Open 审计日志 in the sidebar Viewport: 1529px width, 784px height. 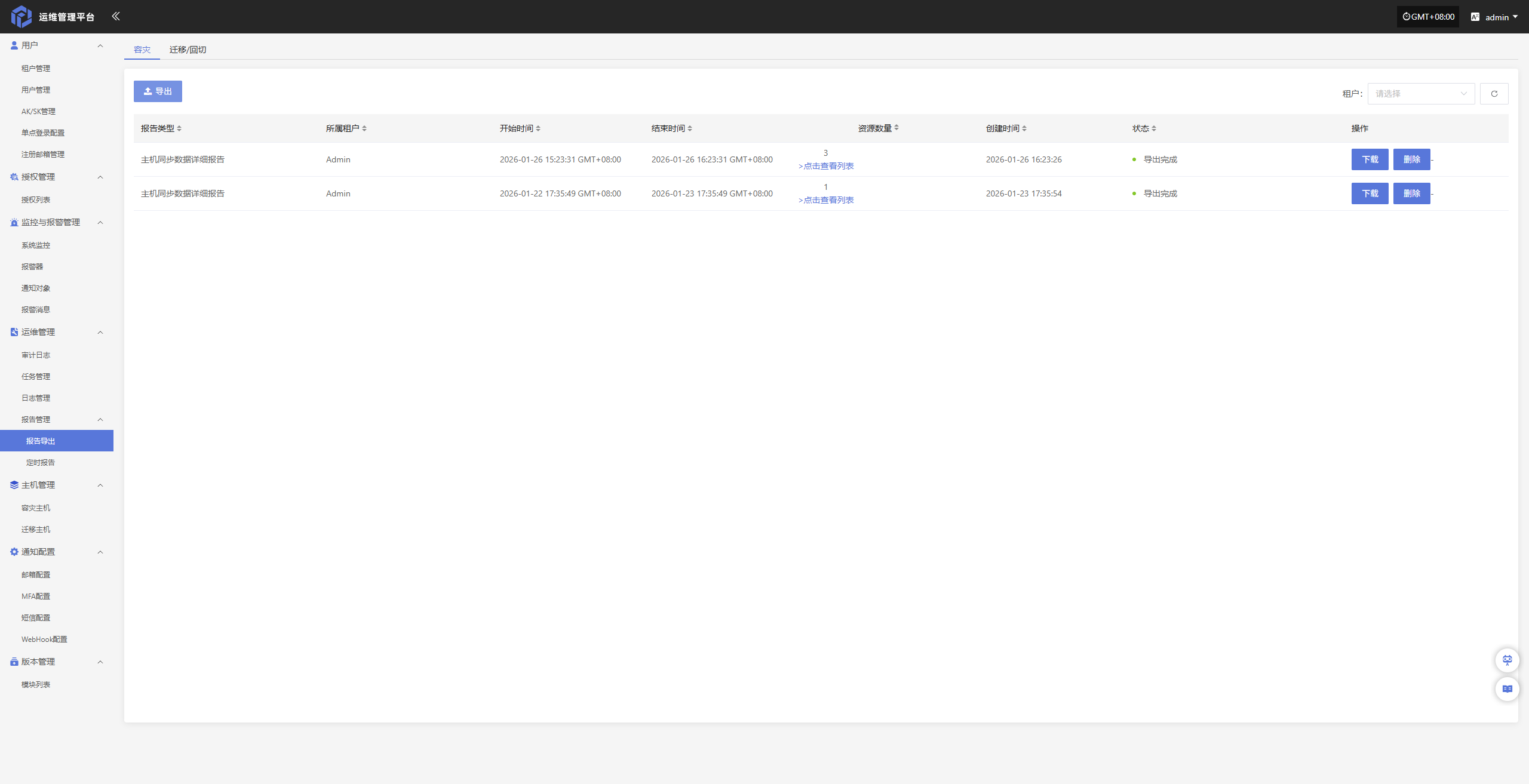[36, 355]
